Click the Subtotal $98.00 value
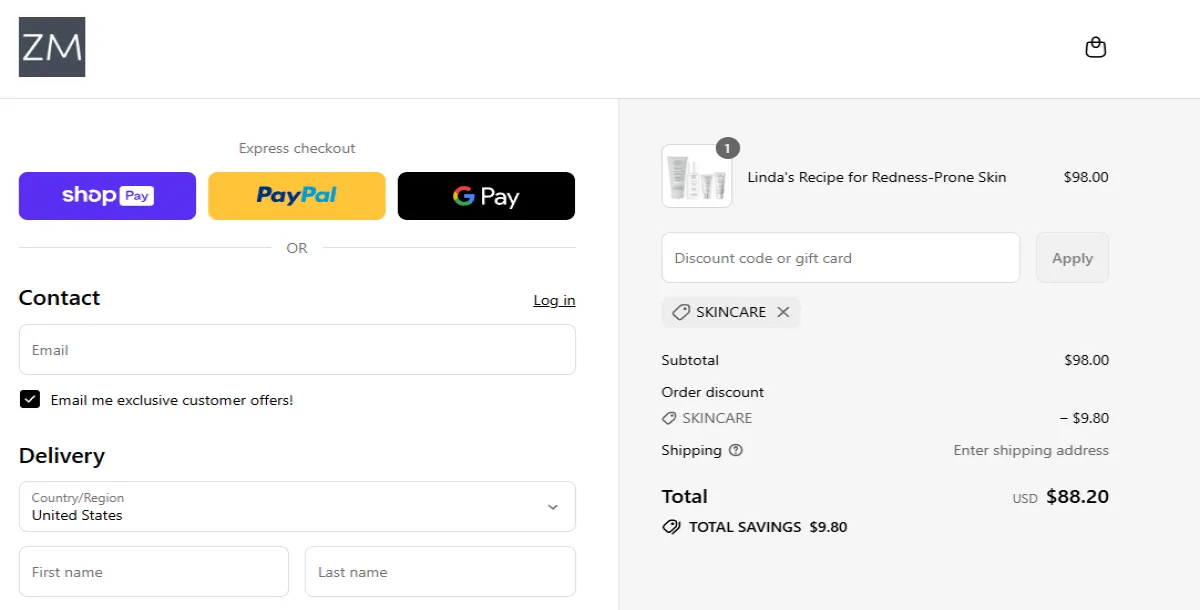Screen dimensions: 1200x610 pos(1086,360)
